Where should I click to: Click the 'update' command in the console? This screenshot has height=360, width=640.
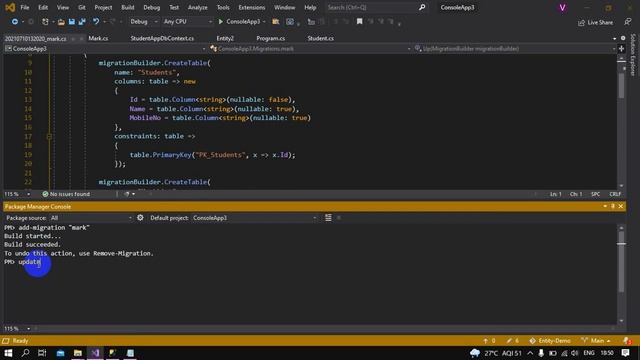point(29,262)
